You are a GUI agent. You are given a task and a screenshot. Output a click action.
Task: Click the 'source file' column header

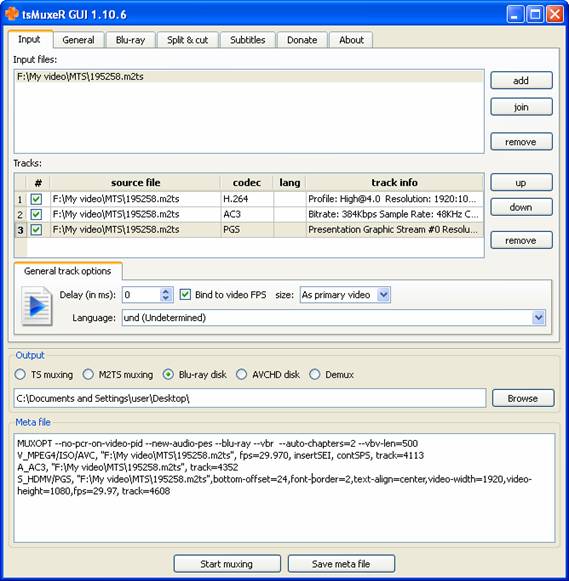[x=136, y=183]
